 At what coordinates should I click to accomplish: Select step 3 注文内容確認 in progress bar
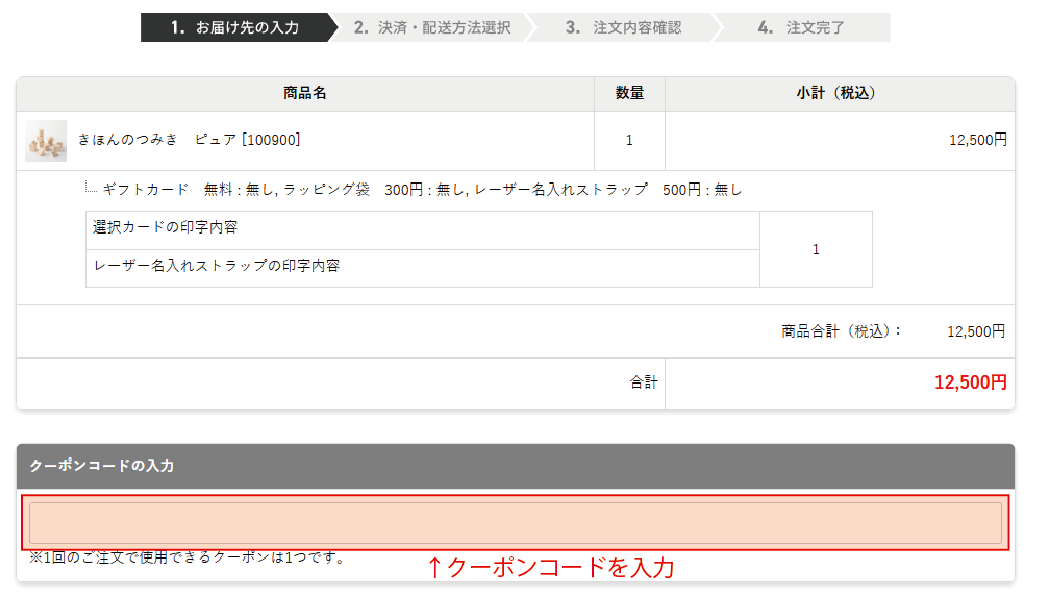[623, 28]
